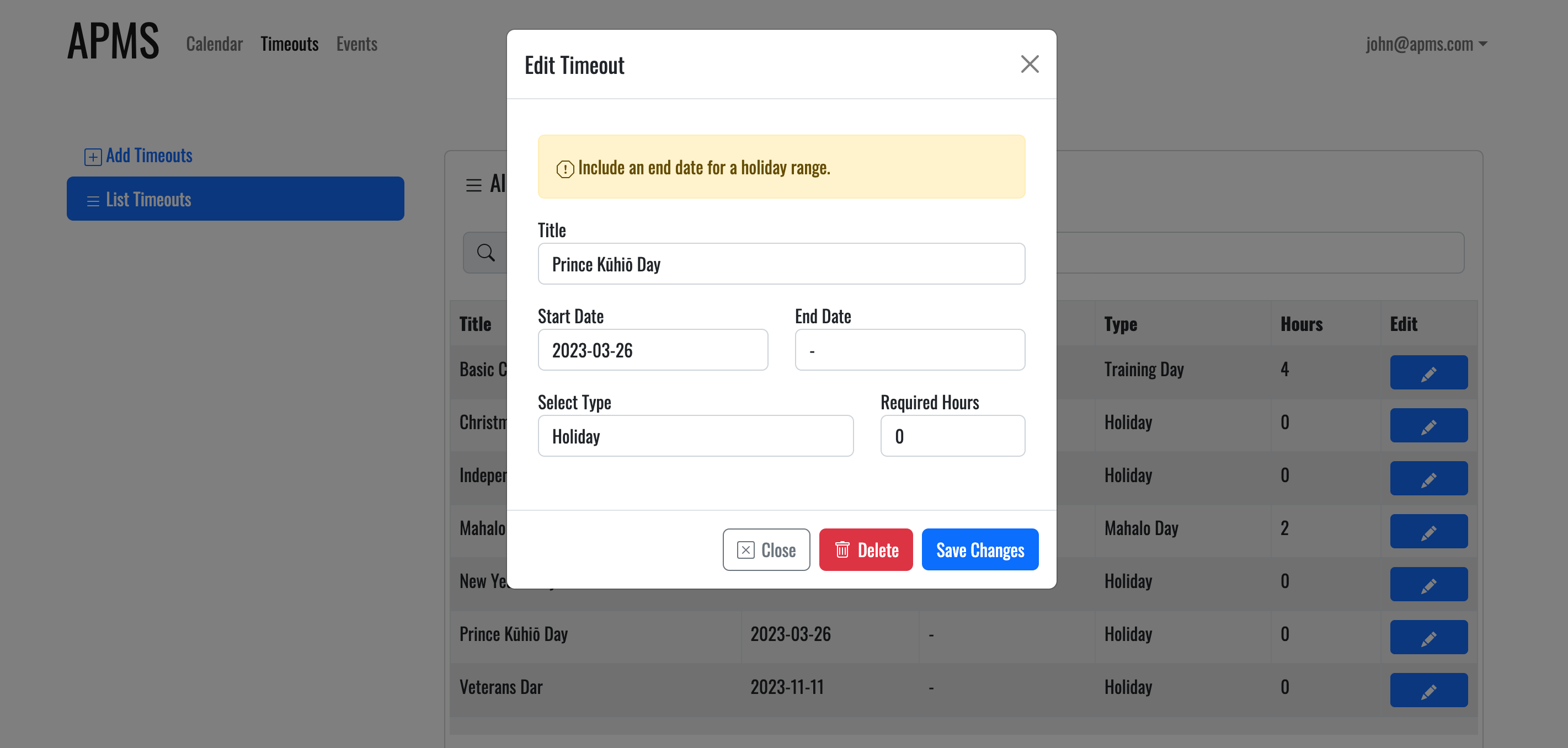Click pencil edit icon for Veterans Day row
1568x748 pixels.
click(1428, 690)
